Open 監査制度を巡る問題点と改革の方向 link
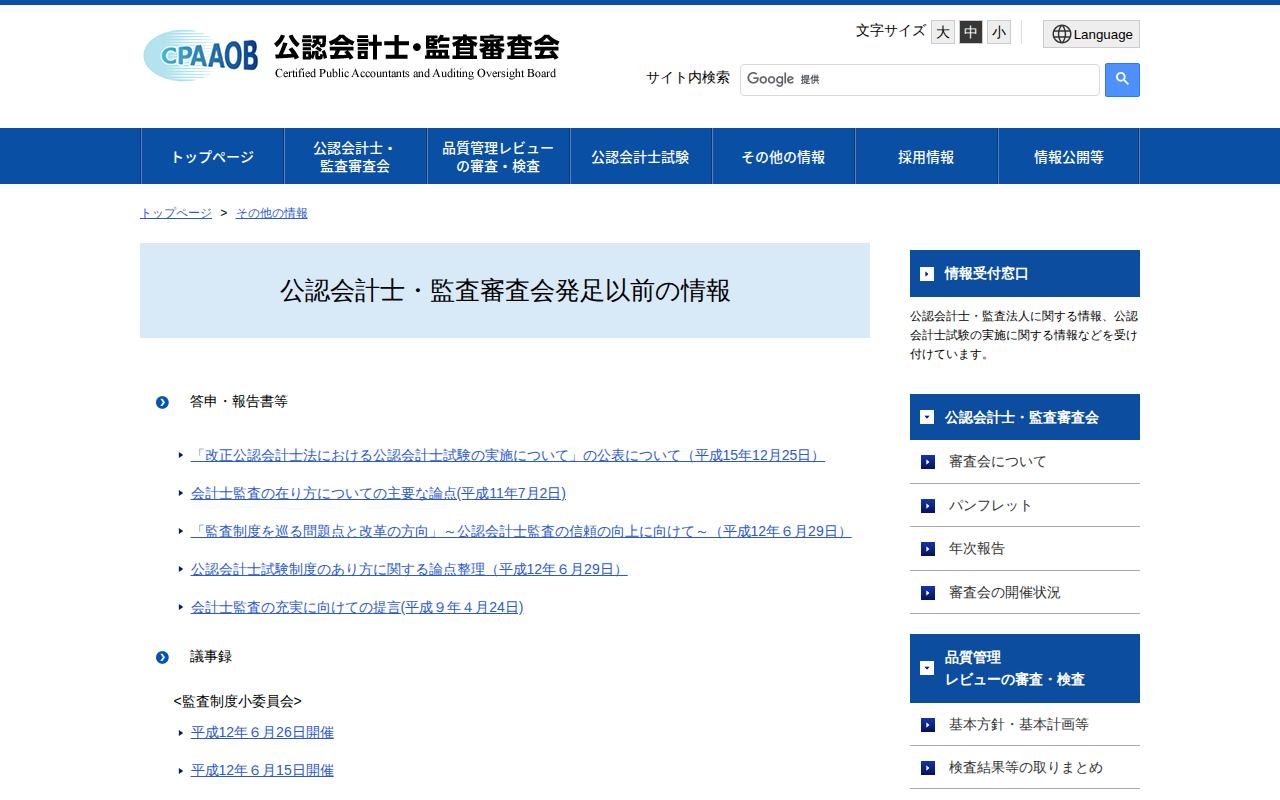The image size is (1280, 800). [521, 531]
